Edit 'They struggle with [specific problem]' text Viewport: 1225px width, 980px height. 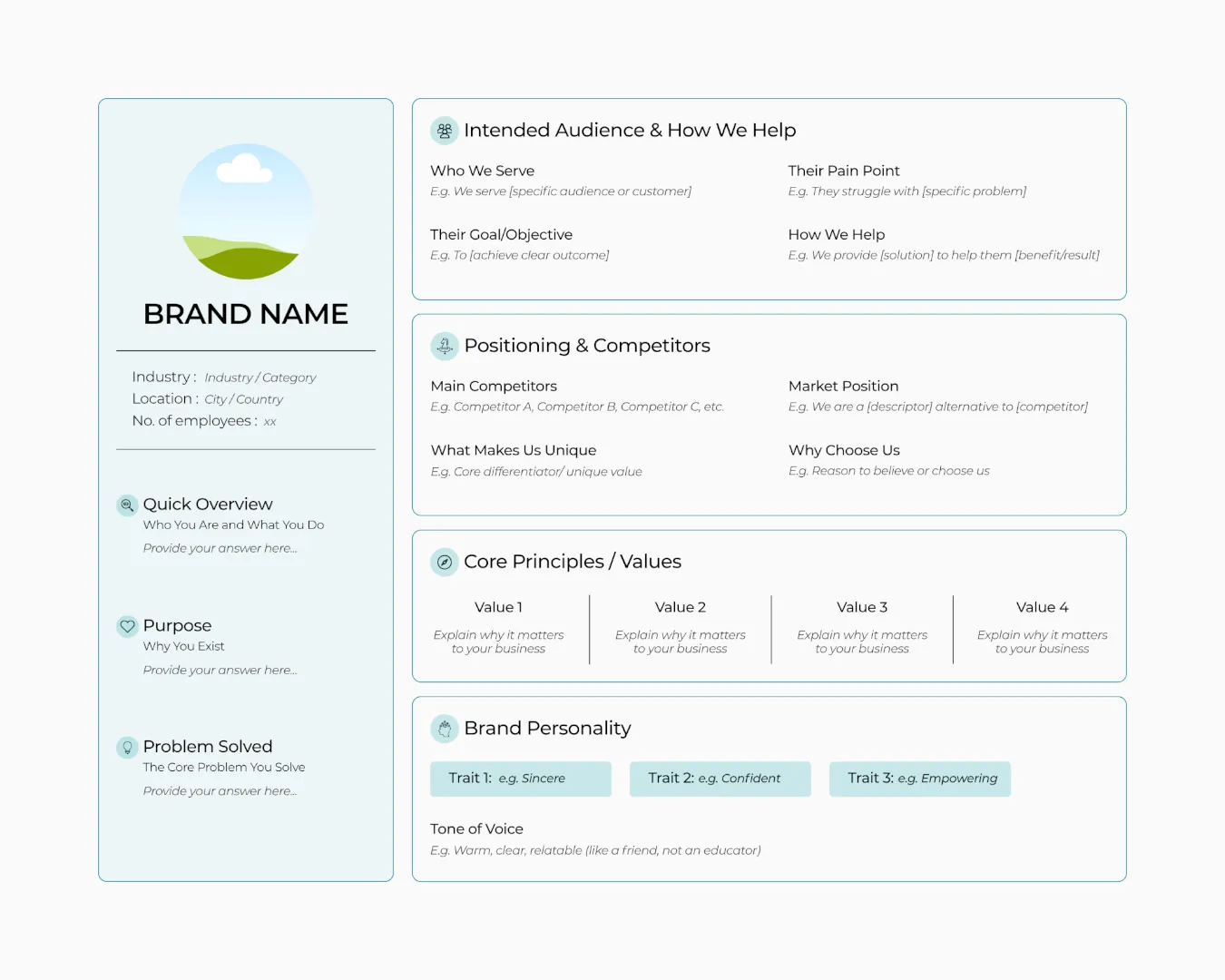click(907, 191)
